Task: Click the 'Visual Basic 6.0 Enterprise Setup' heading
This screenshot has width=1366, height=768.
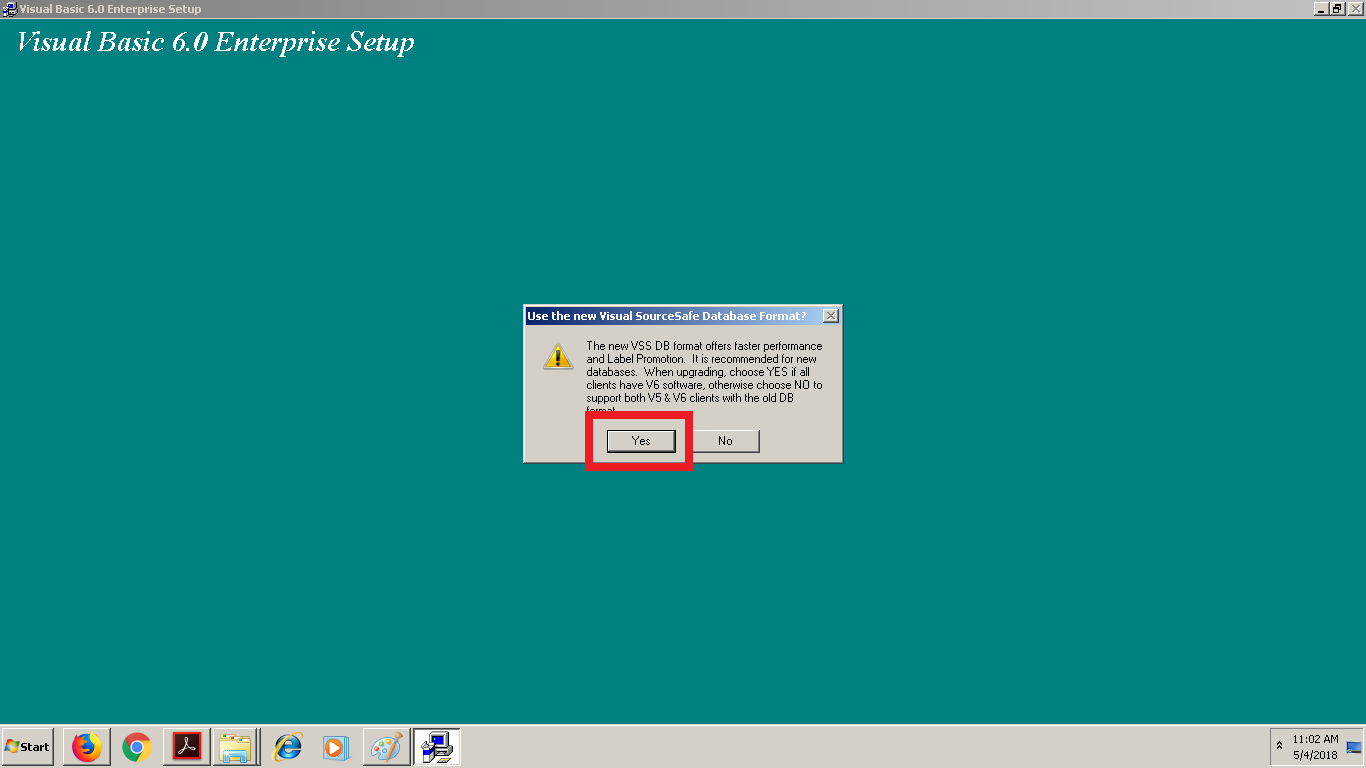Action: [215, 43]
